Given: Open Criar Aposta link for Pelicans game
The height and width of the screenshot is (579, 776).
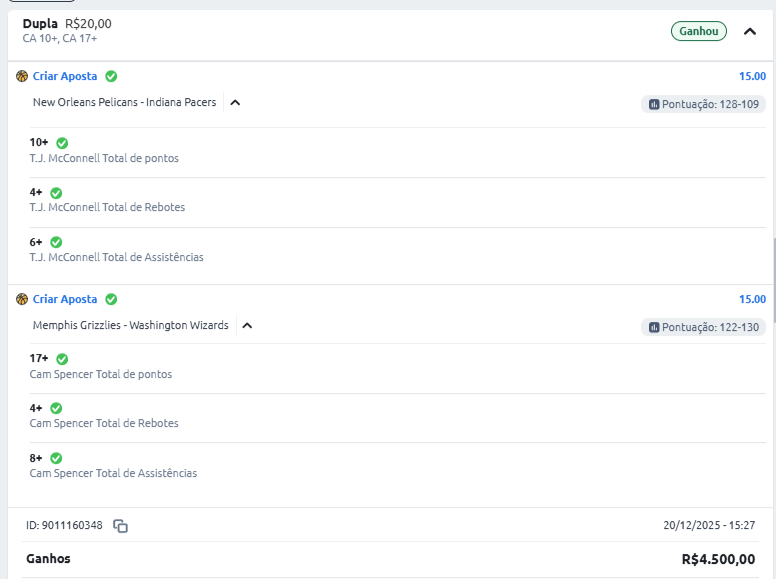Looking at the screenshot, I should pos(65,76).
